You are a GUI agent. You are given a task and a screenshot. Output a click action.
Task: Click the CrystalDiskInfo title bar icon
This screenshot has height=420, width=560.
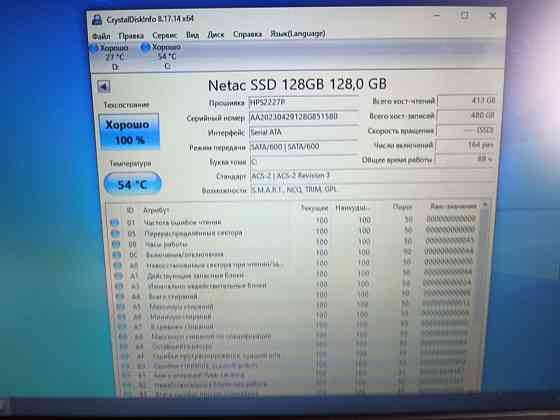[x=97, y=20]
